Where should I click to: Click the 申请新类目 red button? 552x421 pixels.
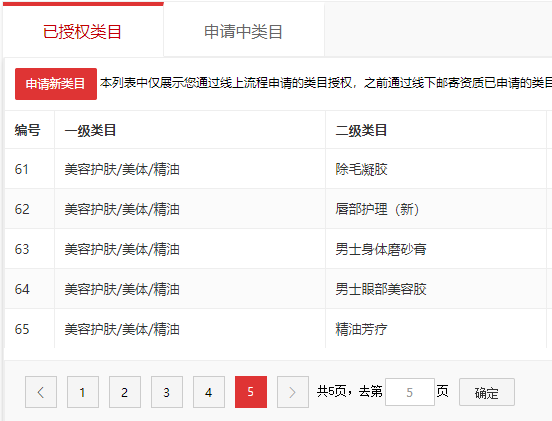[x=56, y=84]
